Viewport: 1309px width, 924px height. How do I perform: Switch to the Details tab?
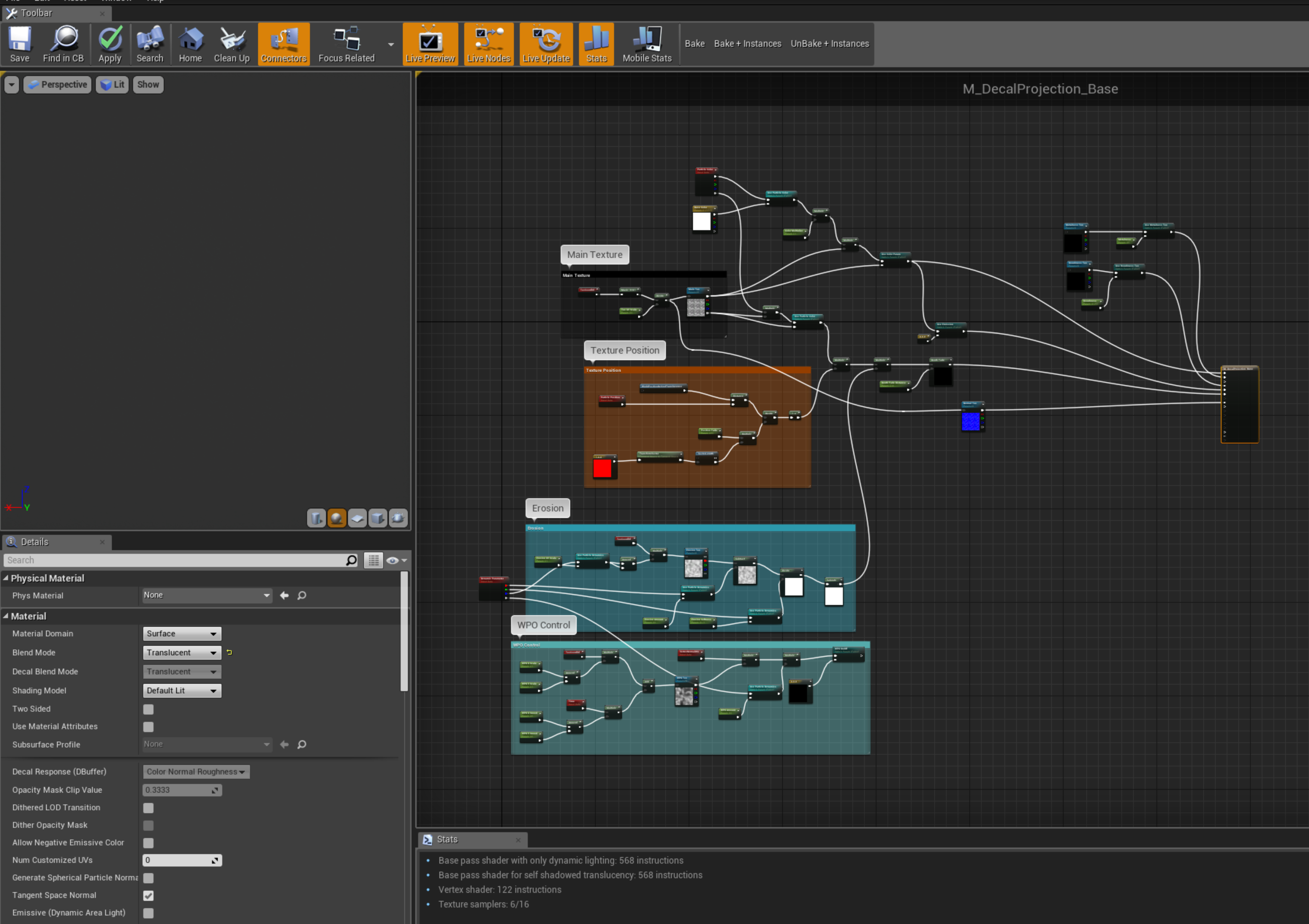[x=34, y=542]
